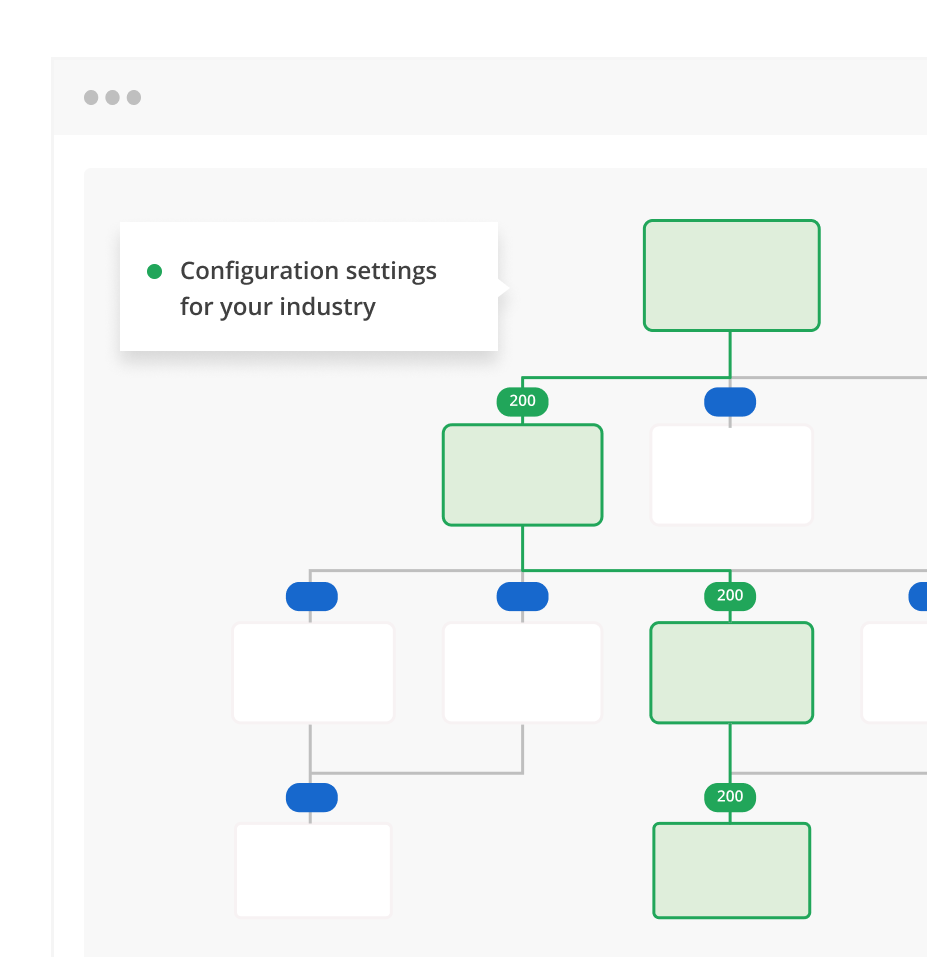Click the "200" badge above the second-level green node

522,401
